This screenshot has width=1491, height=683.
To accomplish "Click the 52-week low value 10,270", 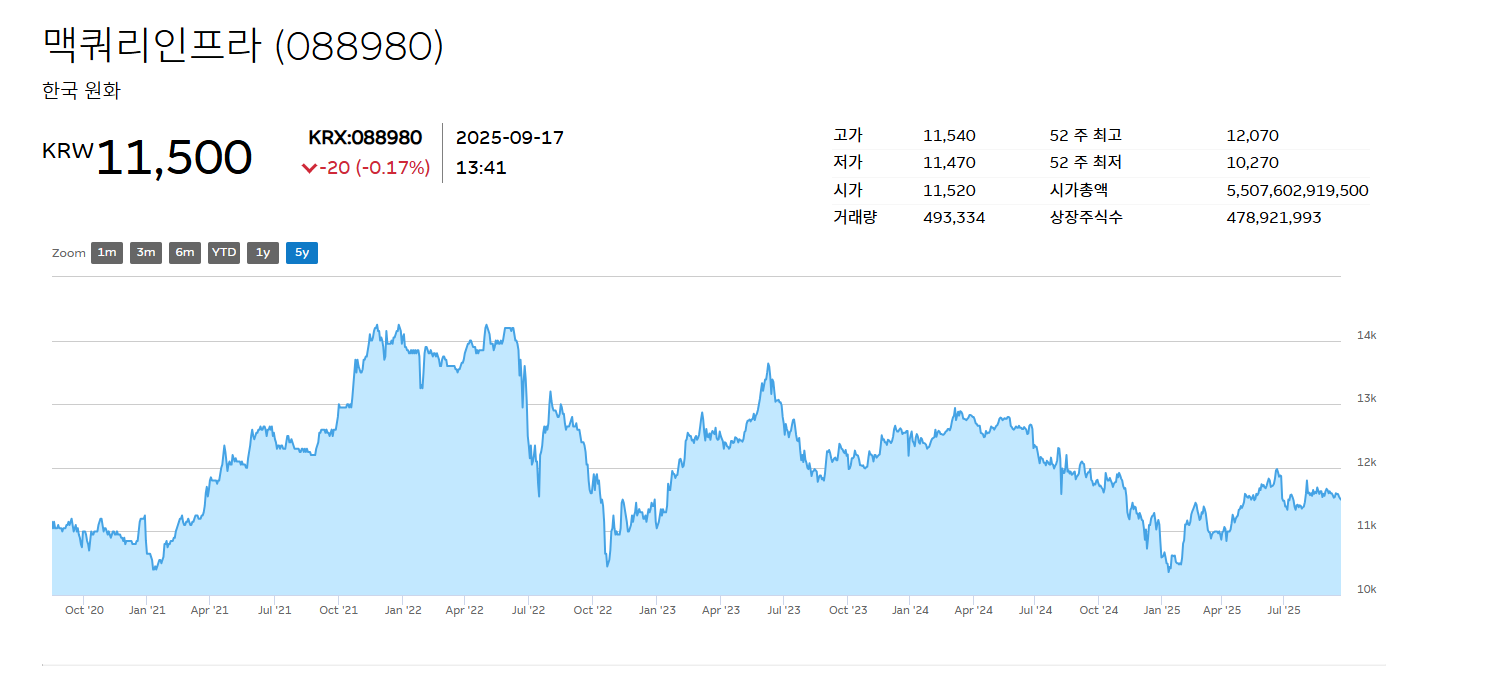I will click(x=1253, y=163).
